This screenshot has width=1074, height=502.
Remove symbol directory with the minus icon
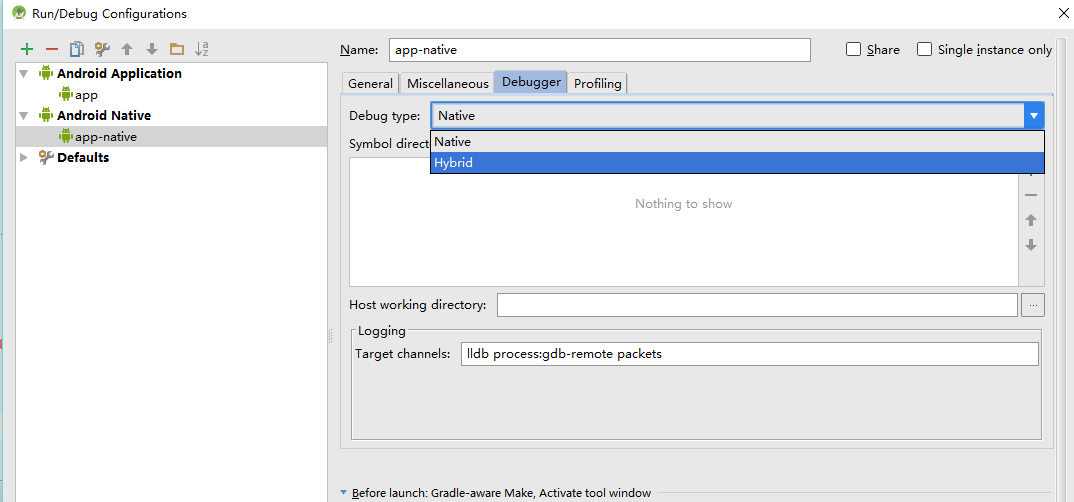pyautogui.click(x=1031, y=196)
